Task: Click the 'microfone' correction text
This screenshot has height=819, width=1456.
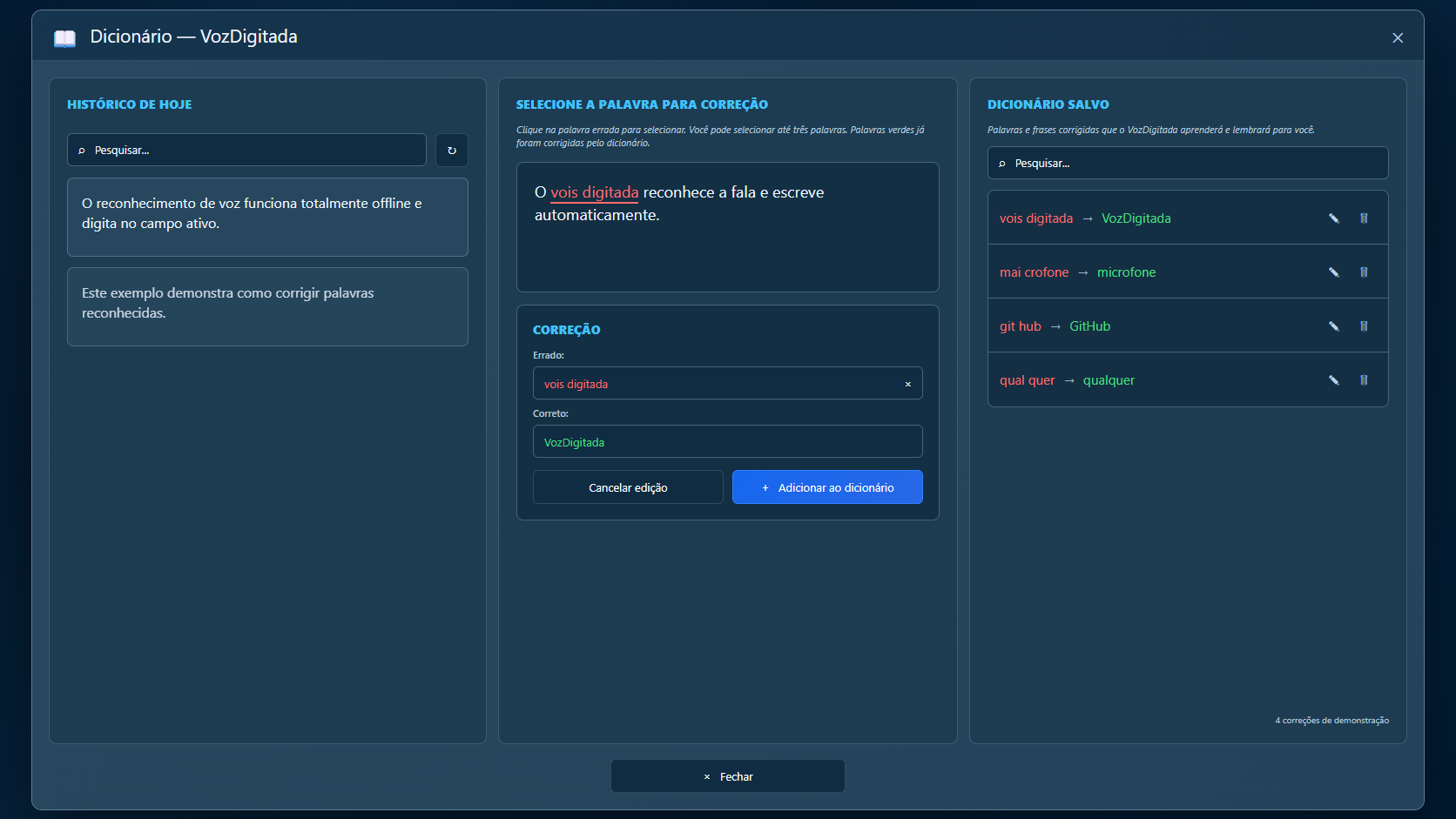Action: coord(1127,272)
